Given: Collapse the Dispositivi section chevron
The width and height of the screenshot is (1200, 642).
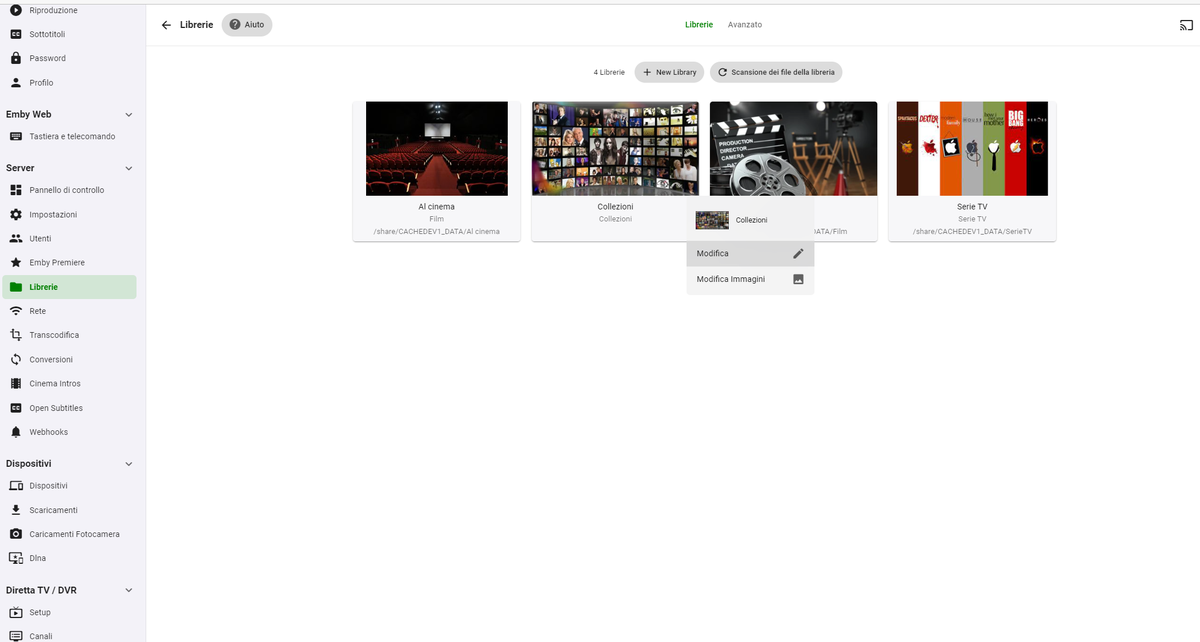Looking at the screenshot, I should pyautogui.click(x=129, y=464).
